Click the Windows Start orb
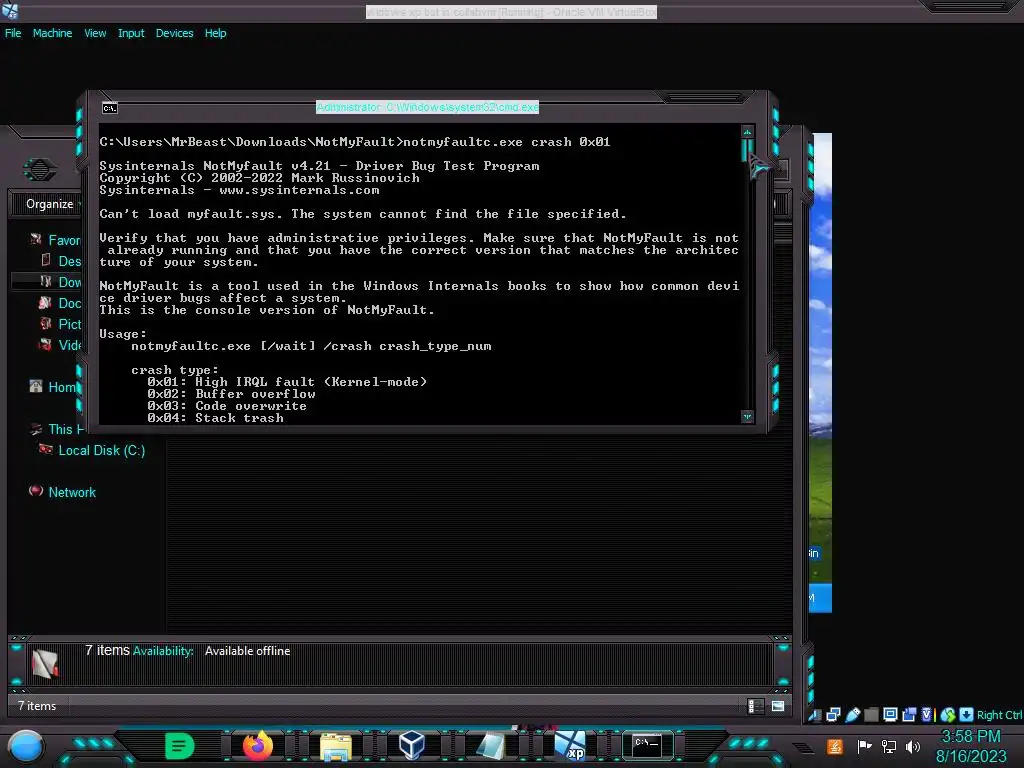The height and width of the screenshot is (768, 1024). [x=25, y=746]
